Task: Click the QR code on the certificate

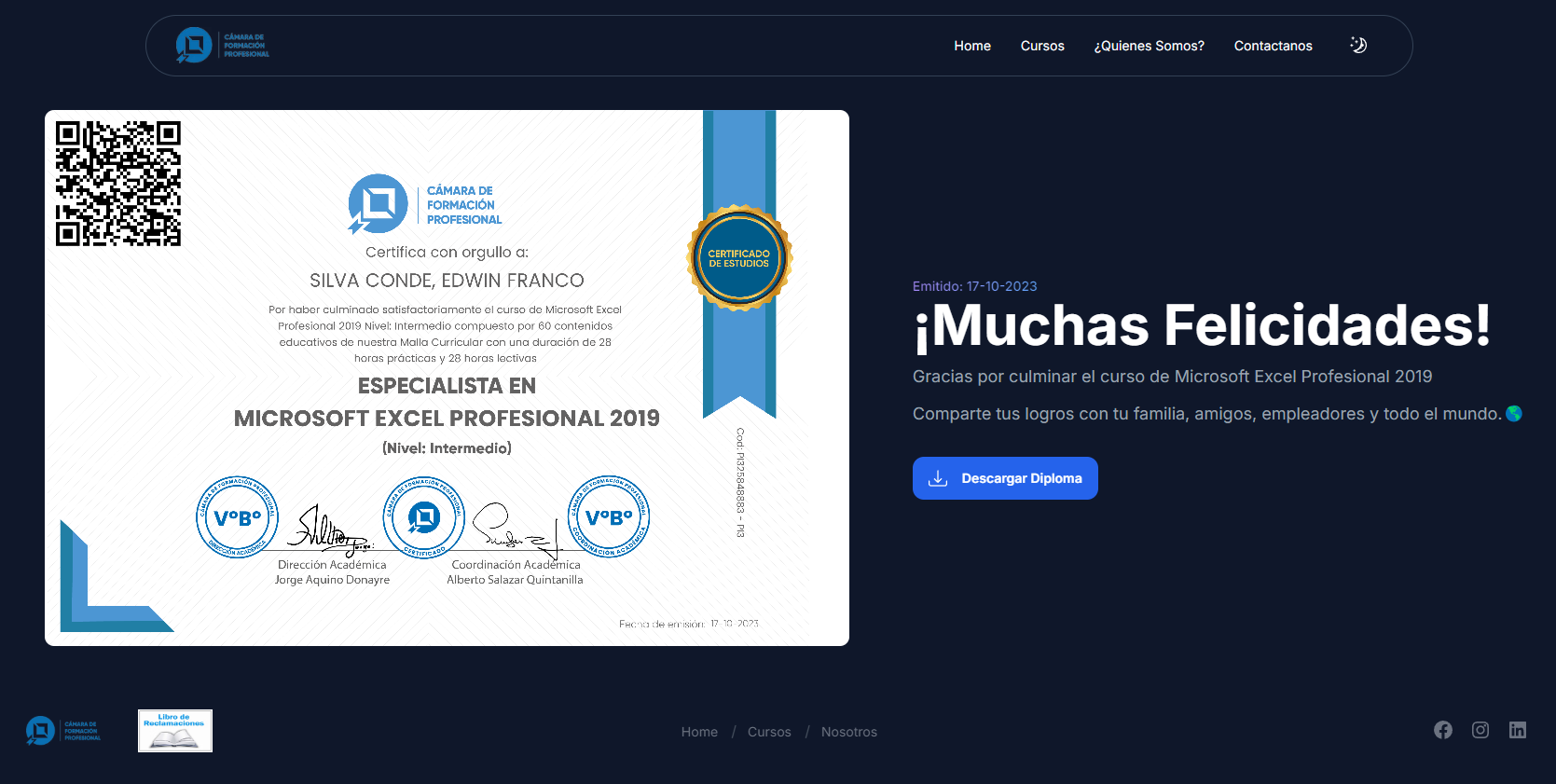Action: [x=118, y=184]
